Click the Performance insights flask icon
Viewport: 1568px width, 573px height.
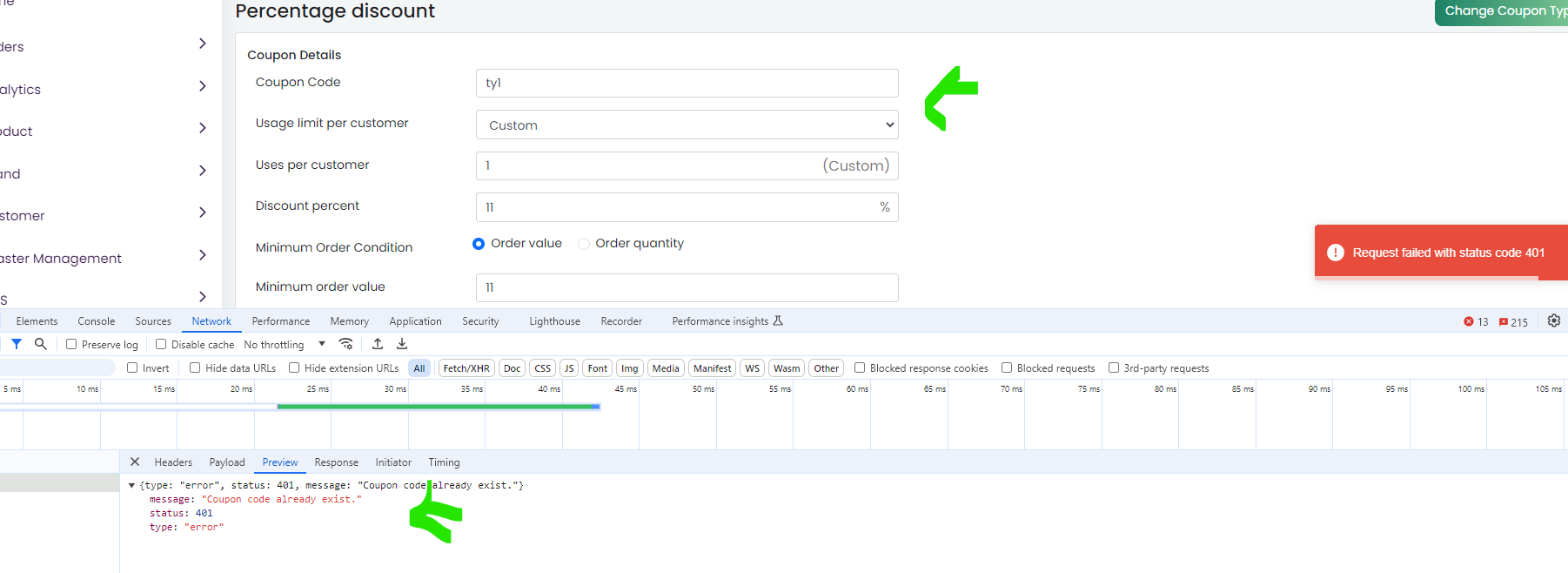click(x=778, y=320)
